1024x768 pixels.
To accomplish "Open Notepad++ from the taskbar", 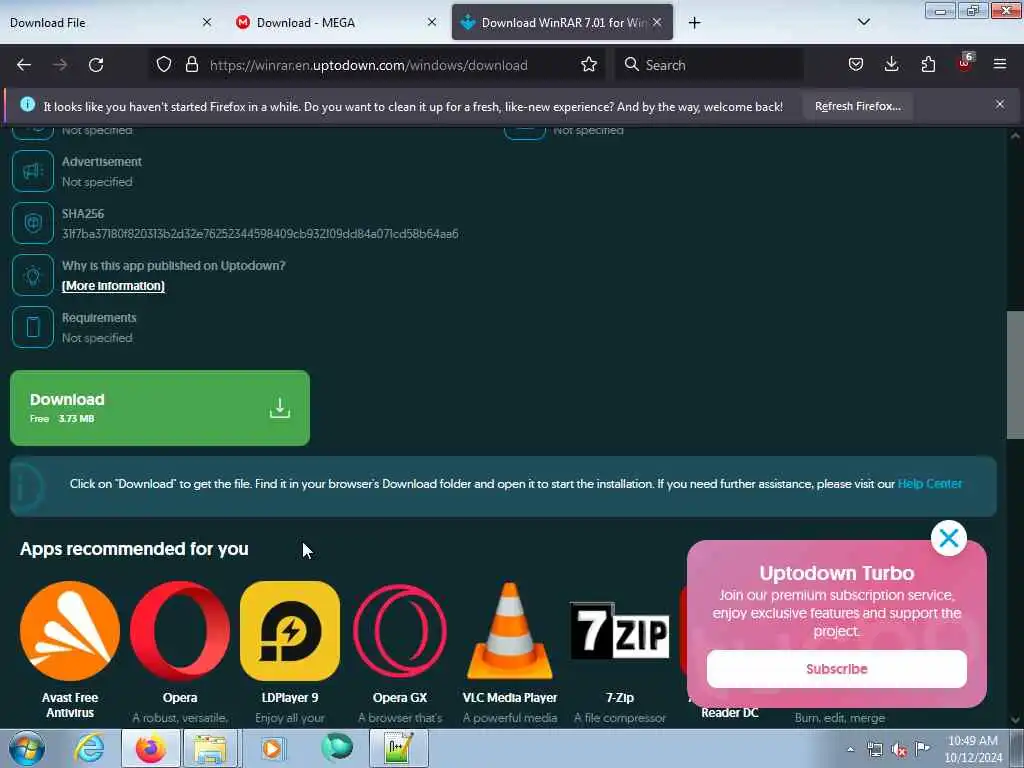I will tap(399, 748).
